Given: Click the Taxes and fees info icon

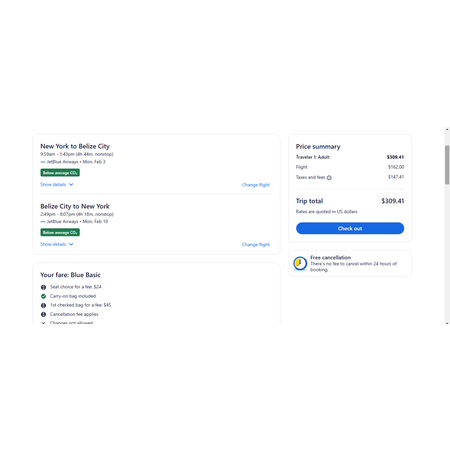Looking at the screenshot, I should 329,178.
